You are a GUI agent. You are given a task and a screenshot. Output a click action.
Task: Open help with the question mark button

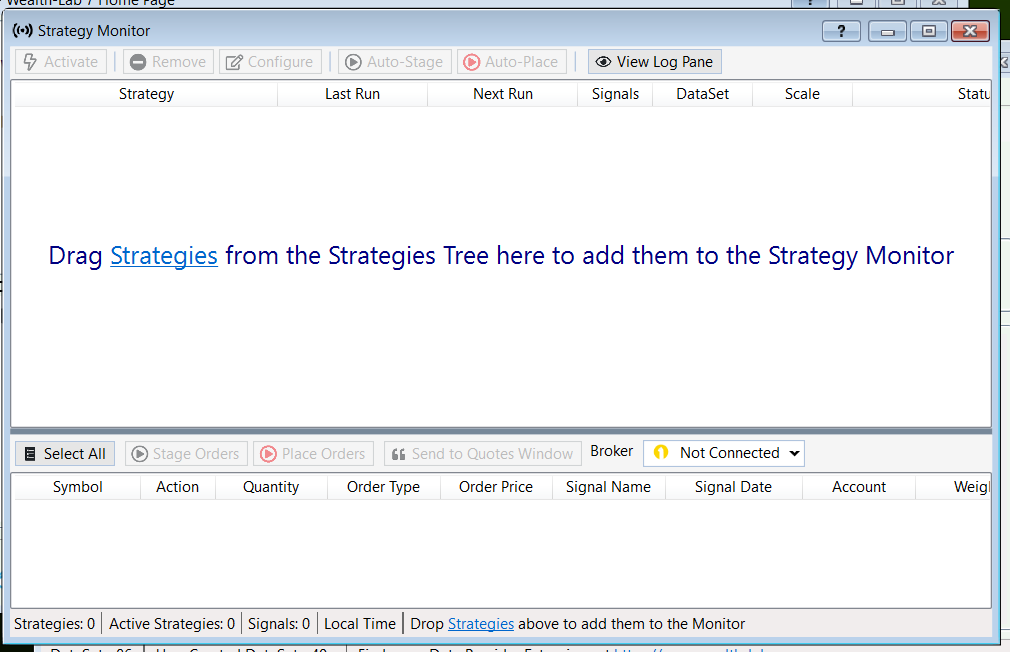[x=841, y=31]
